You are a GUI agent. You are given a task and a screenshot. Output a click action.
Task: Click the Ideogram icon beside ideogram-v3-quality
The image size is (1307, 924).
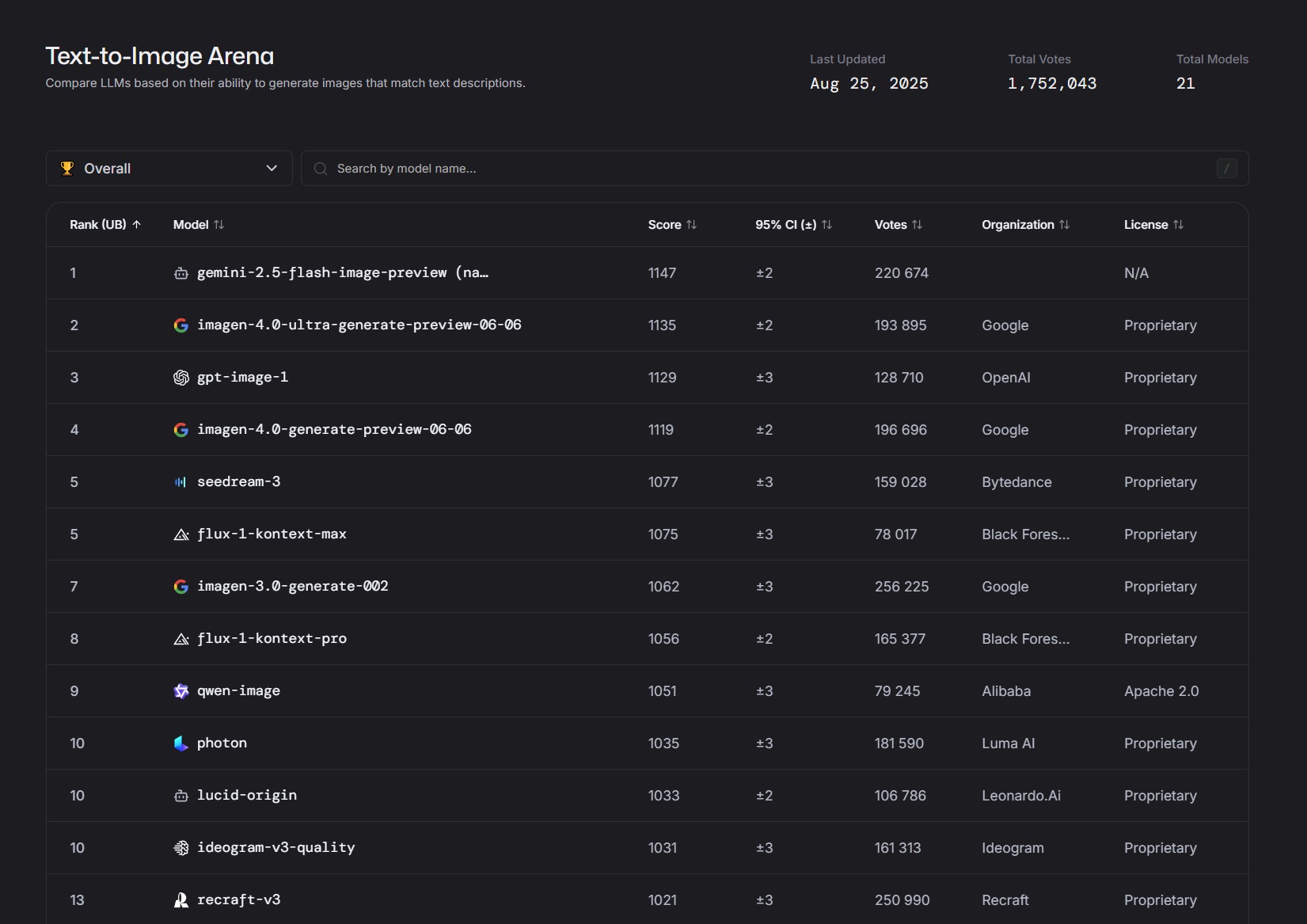tap(181, 848)
